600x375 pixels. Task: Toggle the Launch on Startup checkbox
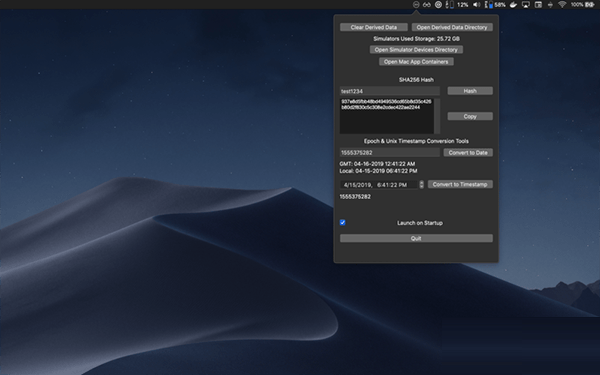[x=342, y=222]
